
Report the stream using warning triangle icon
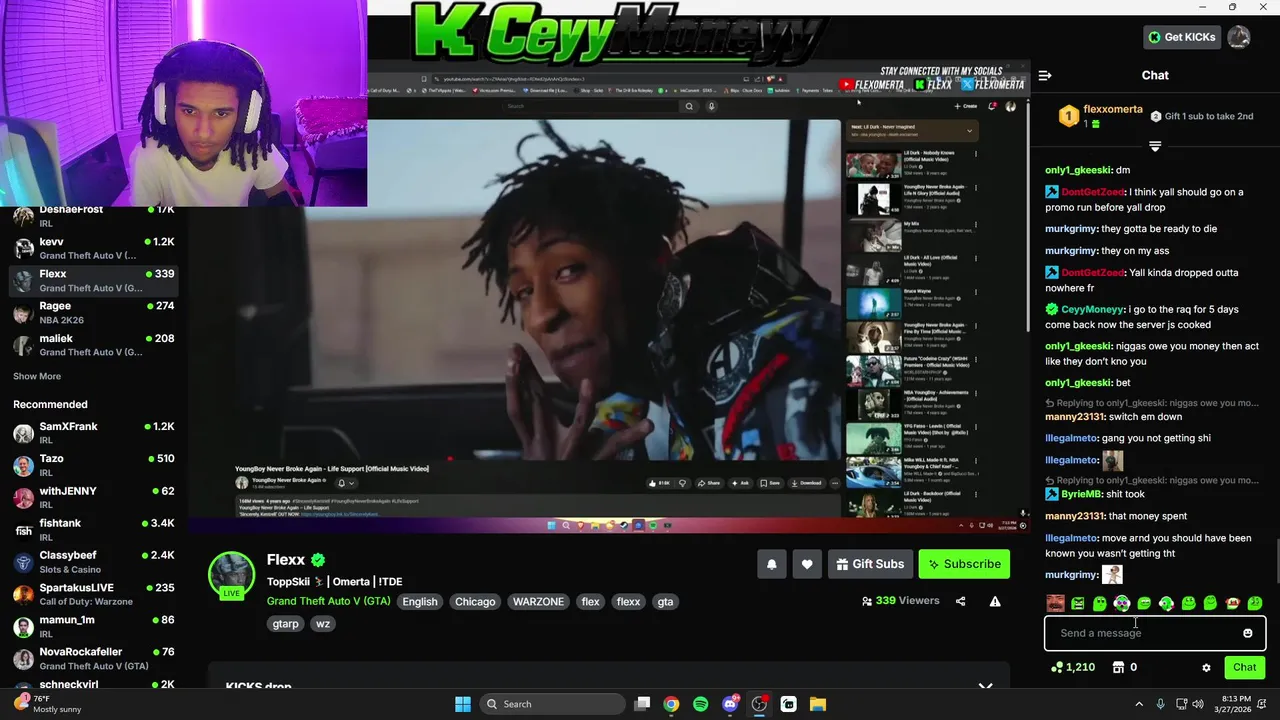tap(995, 601)
